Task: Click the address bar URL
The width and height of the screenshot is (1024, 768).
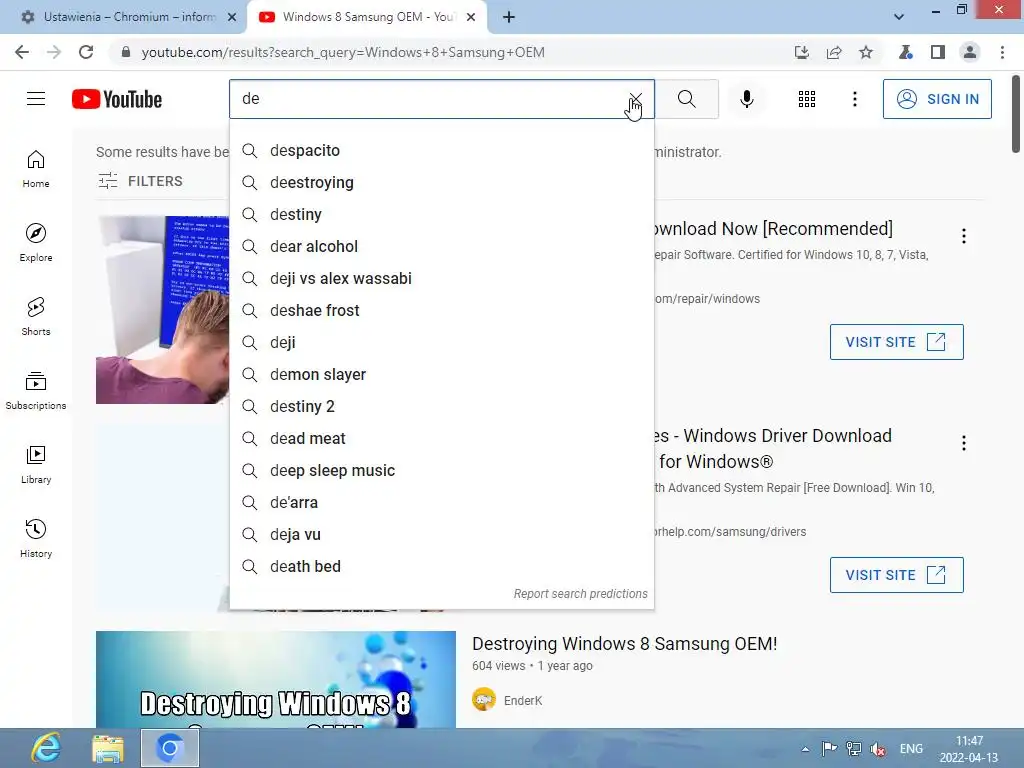Action: click(343, 52)
